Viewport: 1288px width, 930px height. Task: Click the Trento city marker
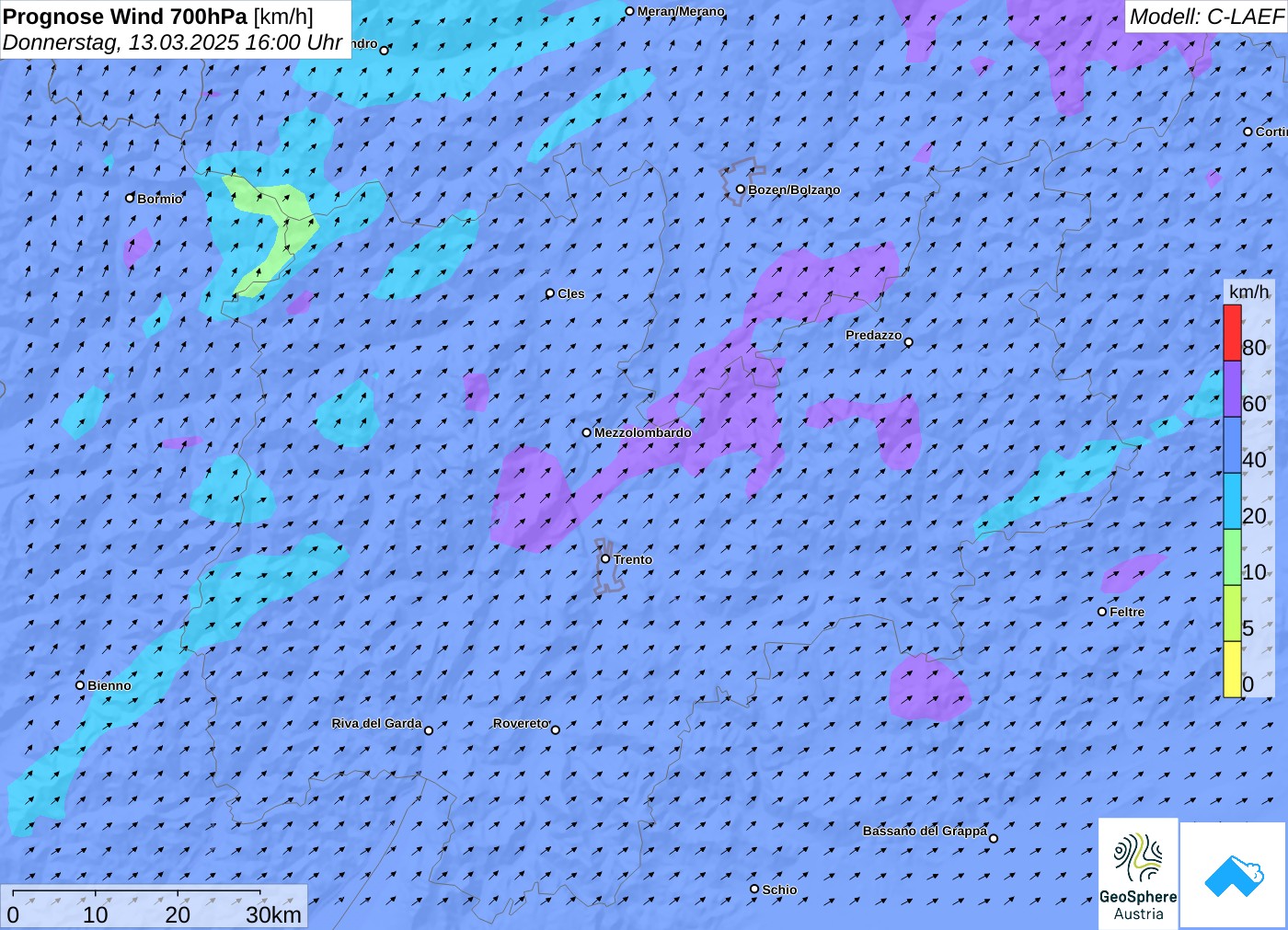[605, 558]
